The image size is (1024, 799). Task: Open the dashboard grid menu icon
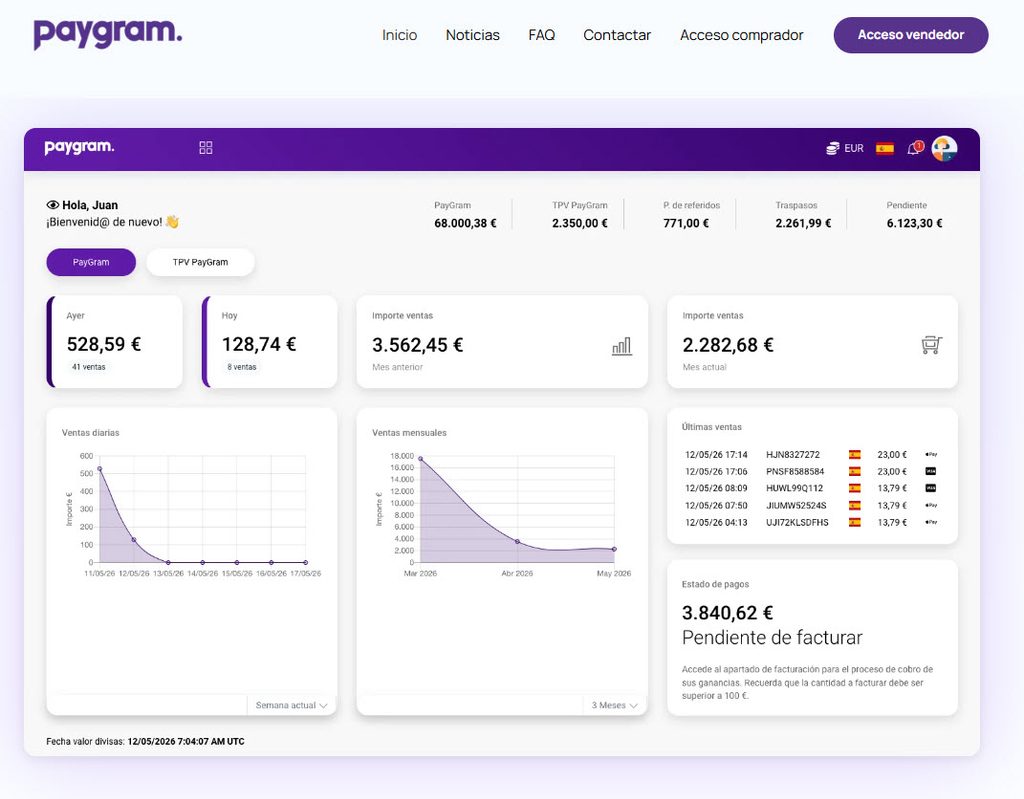point(206,148)
